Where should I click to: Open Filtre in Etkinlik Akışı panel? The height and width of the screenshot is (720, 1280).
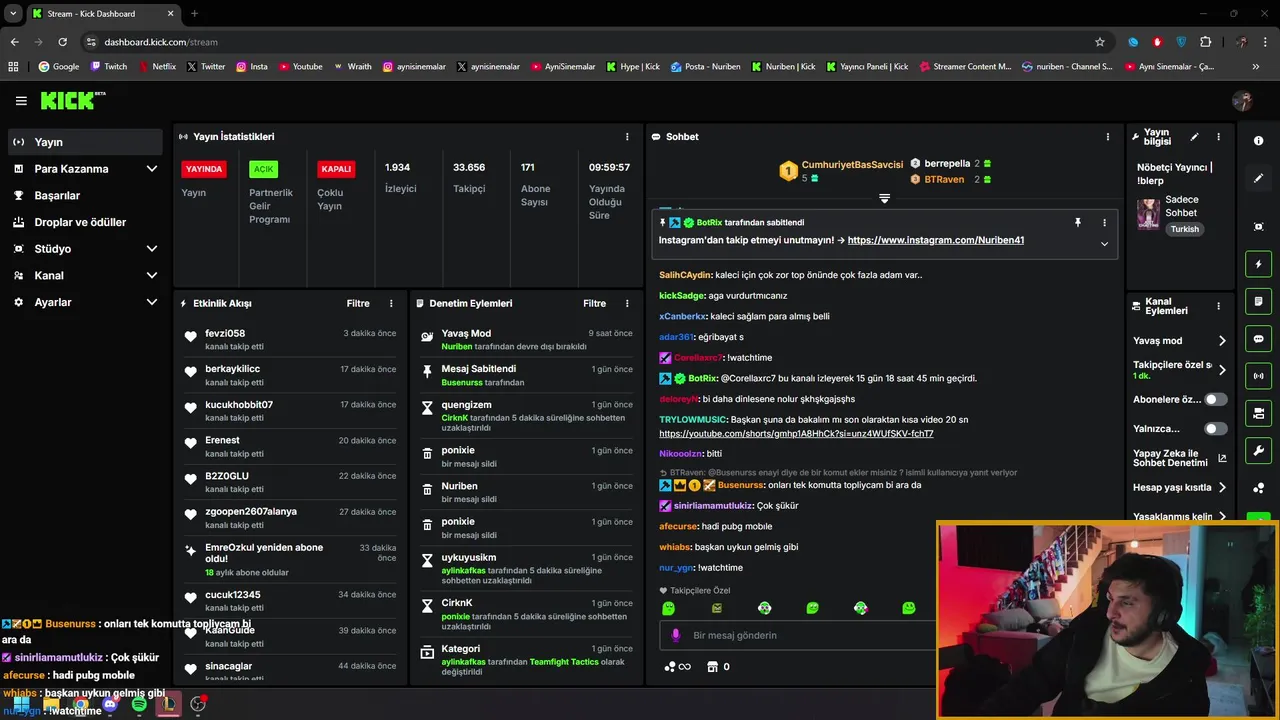(358, 303)
